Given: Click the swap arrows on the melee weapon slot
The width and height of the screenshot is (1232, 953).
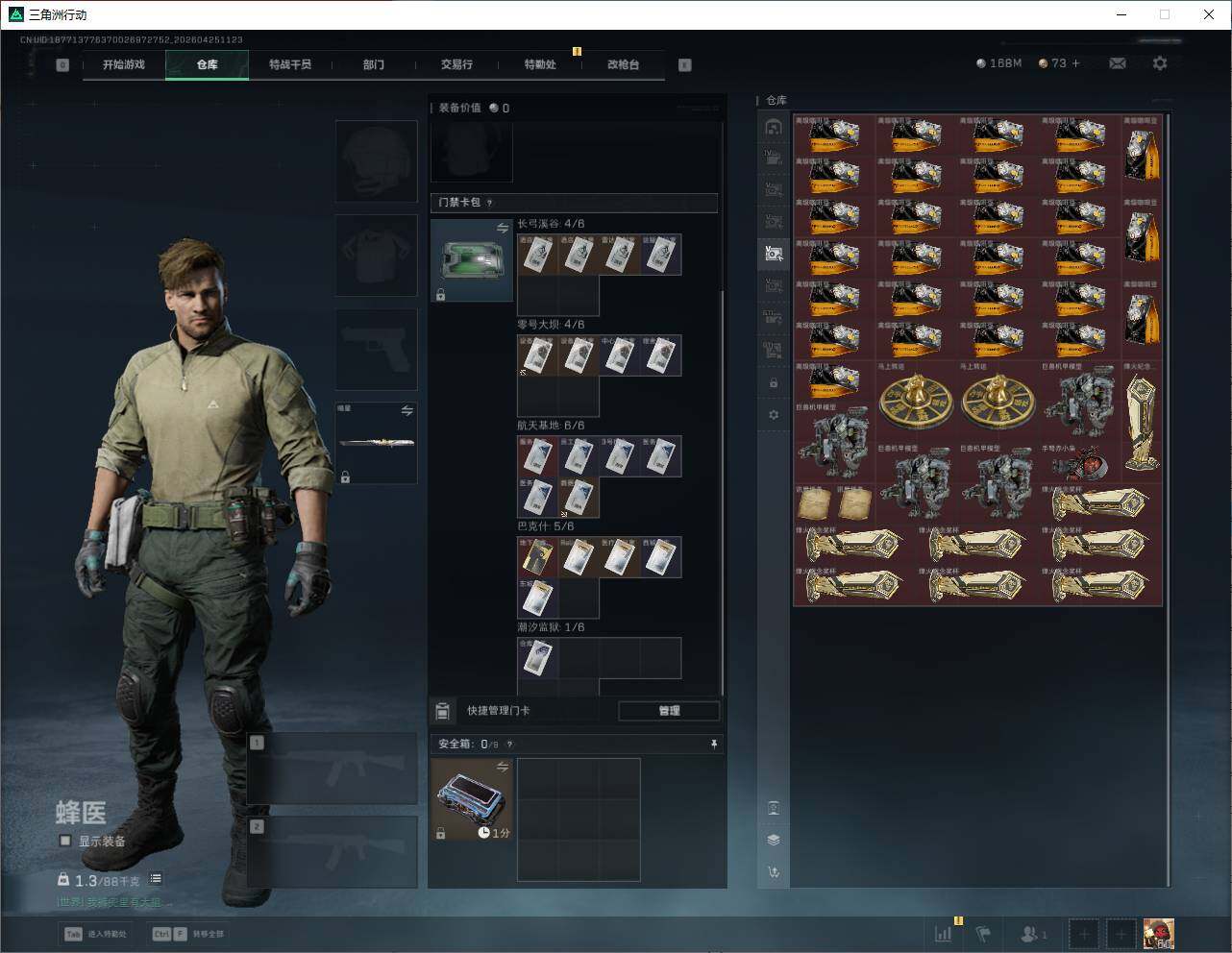Looking at the screenshot, I should (x=407, y=411).
